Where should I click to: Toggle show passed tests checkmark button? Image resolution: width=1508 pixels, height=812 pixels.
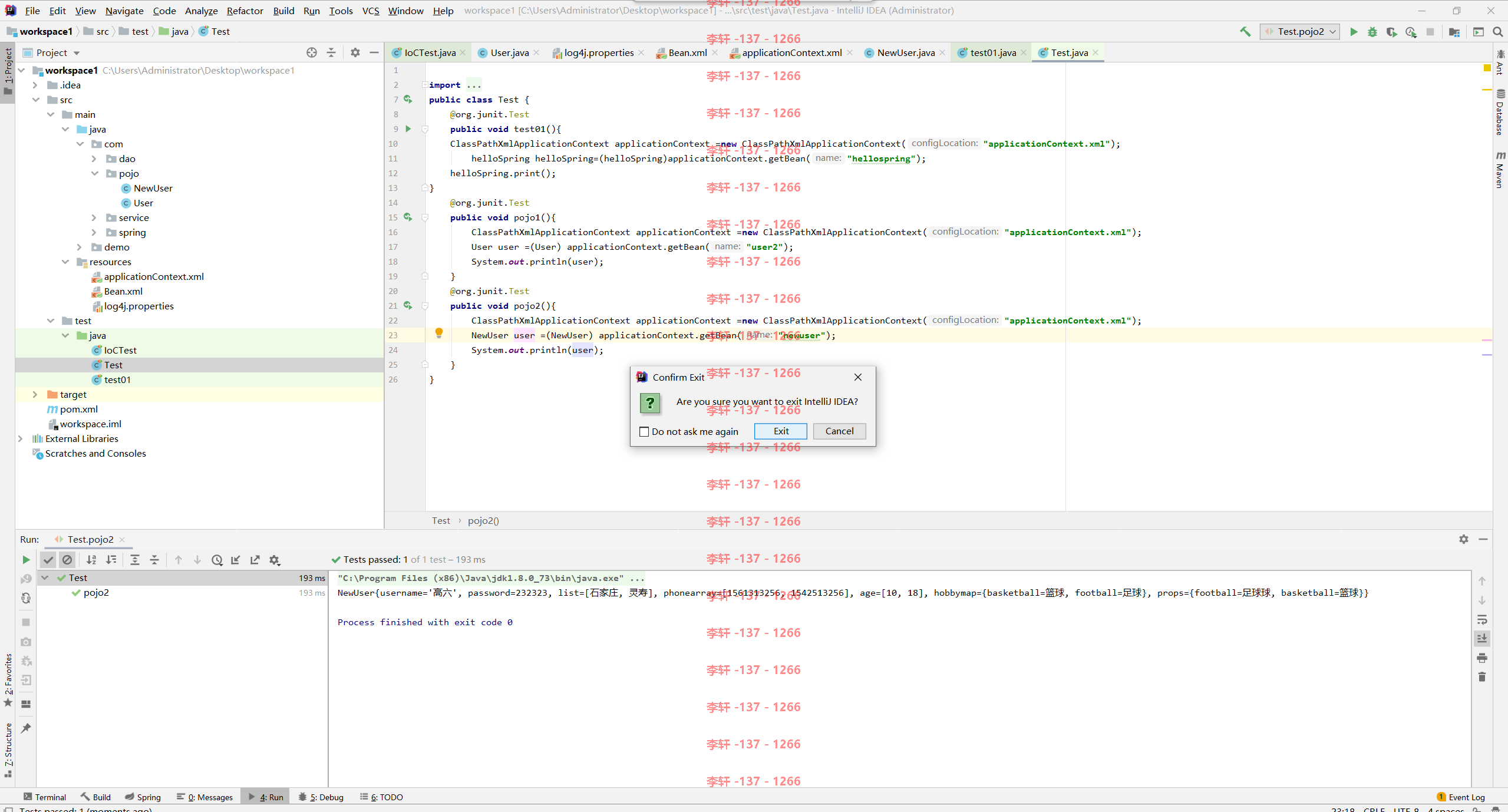pos(48,560)
